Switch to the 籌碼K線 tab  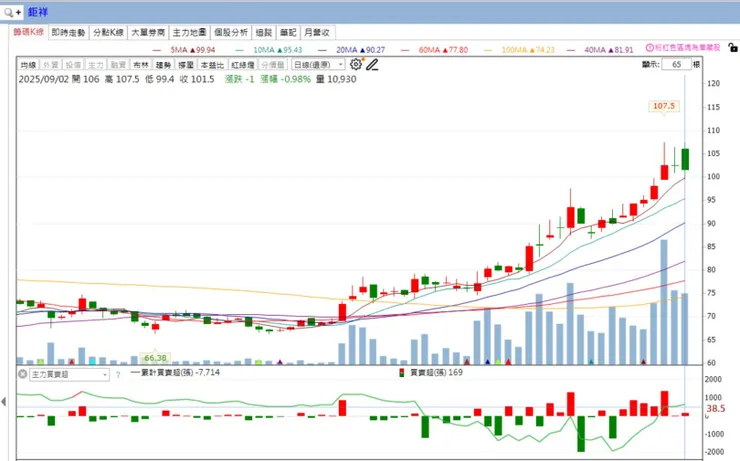pyautogui.click(x=28, y=32)
